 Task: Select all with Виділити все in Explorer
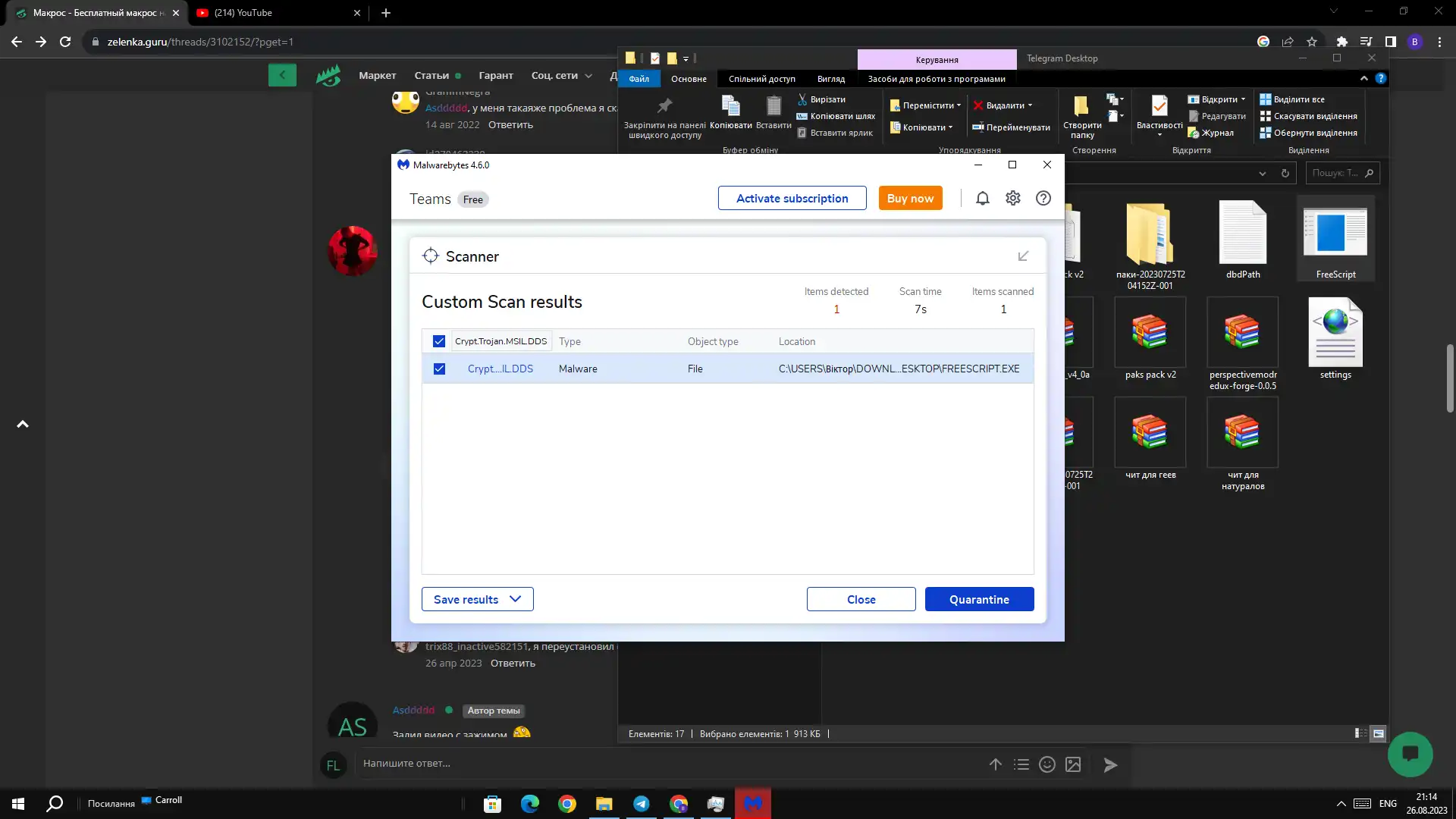(1292, 99)
